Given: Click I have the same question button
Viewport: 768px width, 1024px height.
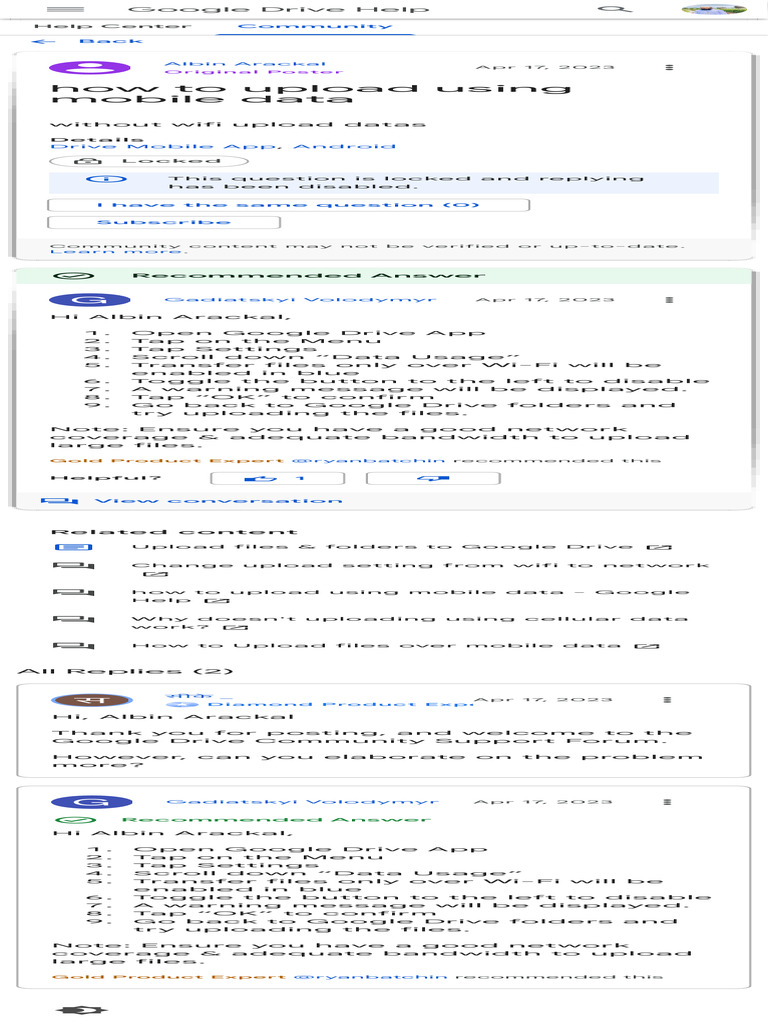Looking at the screenshot, I should [288, 205].
